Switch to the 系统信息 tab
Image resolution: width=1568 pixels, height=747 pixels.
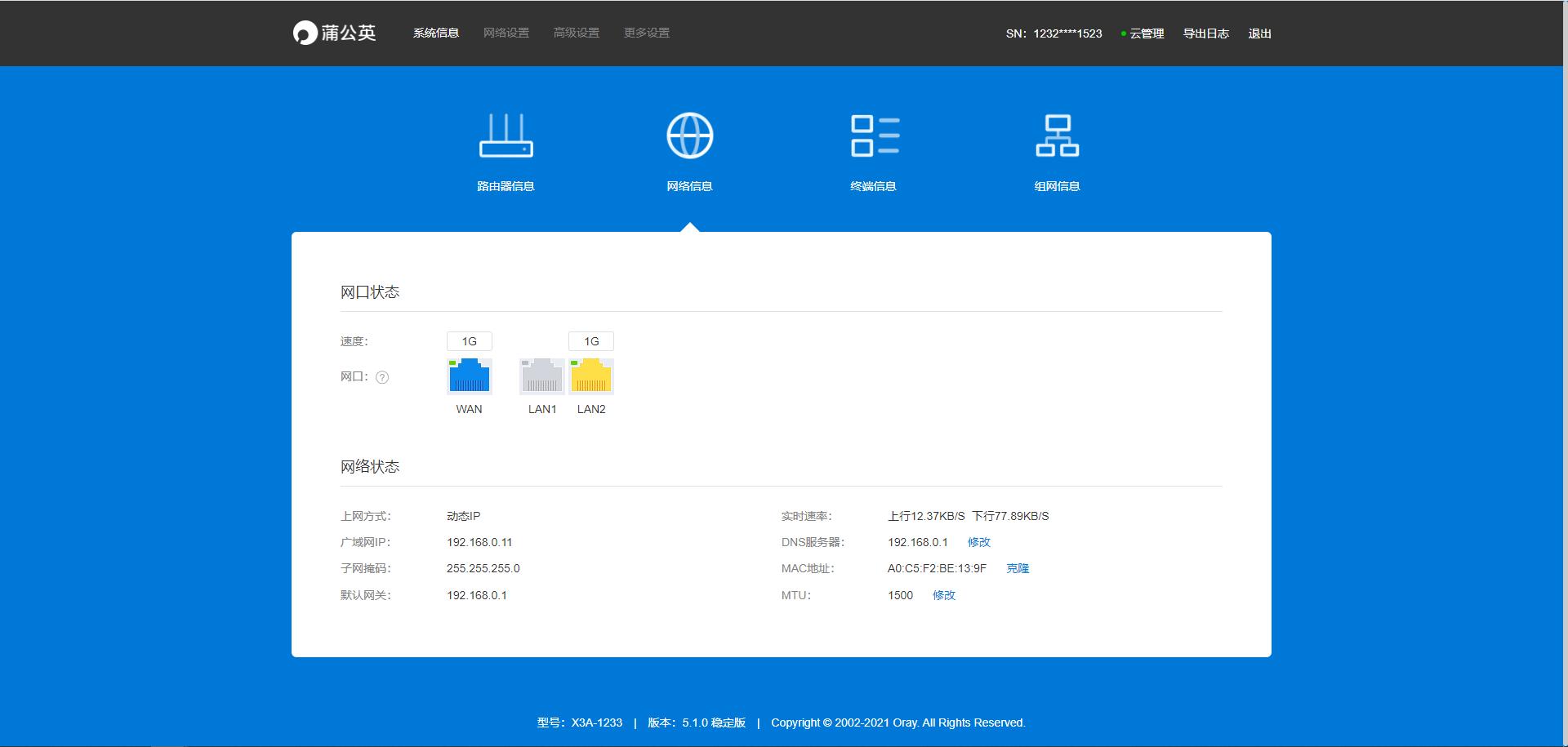[436, 33]
